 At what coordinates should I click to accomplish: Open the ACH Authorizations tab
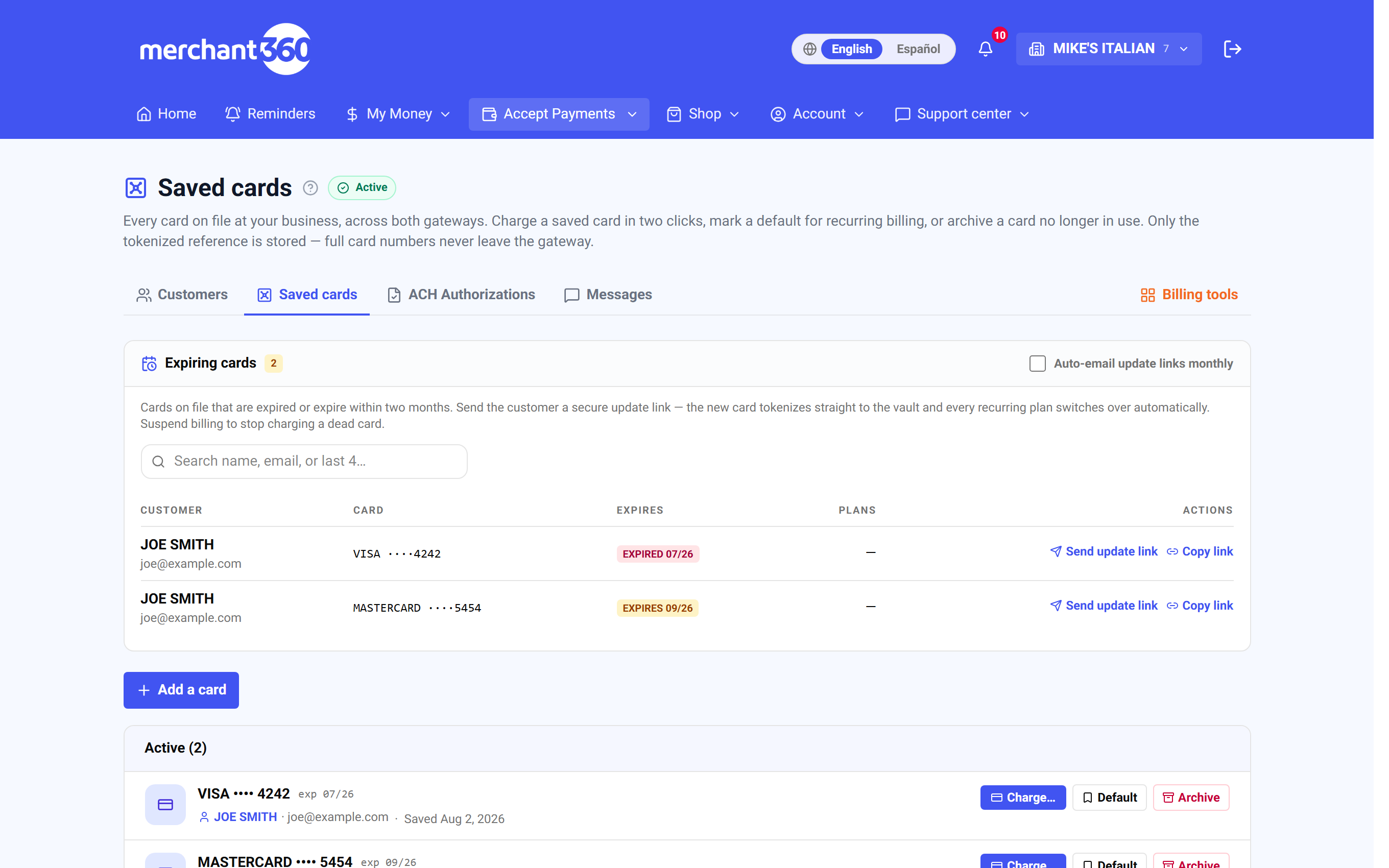coord(461,295)
